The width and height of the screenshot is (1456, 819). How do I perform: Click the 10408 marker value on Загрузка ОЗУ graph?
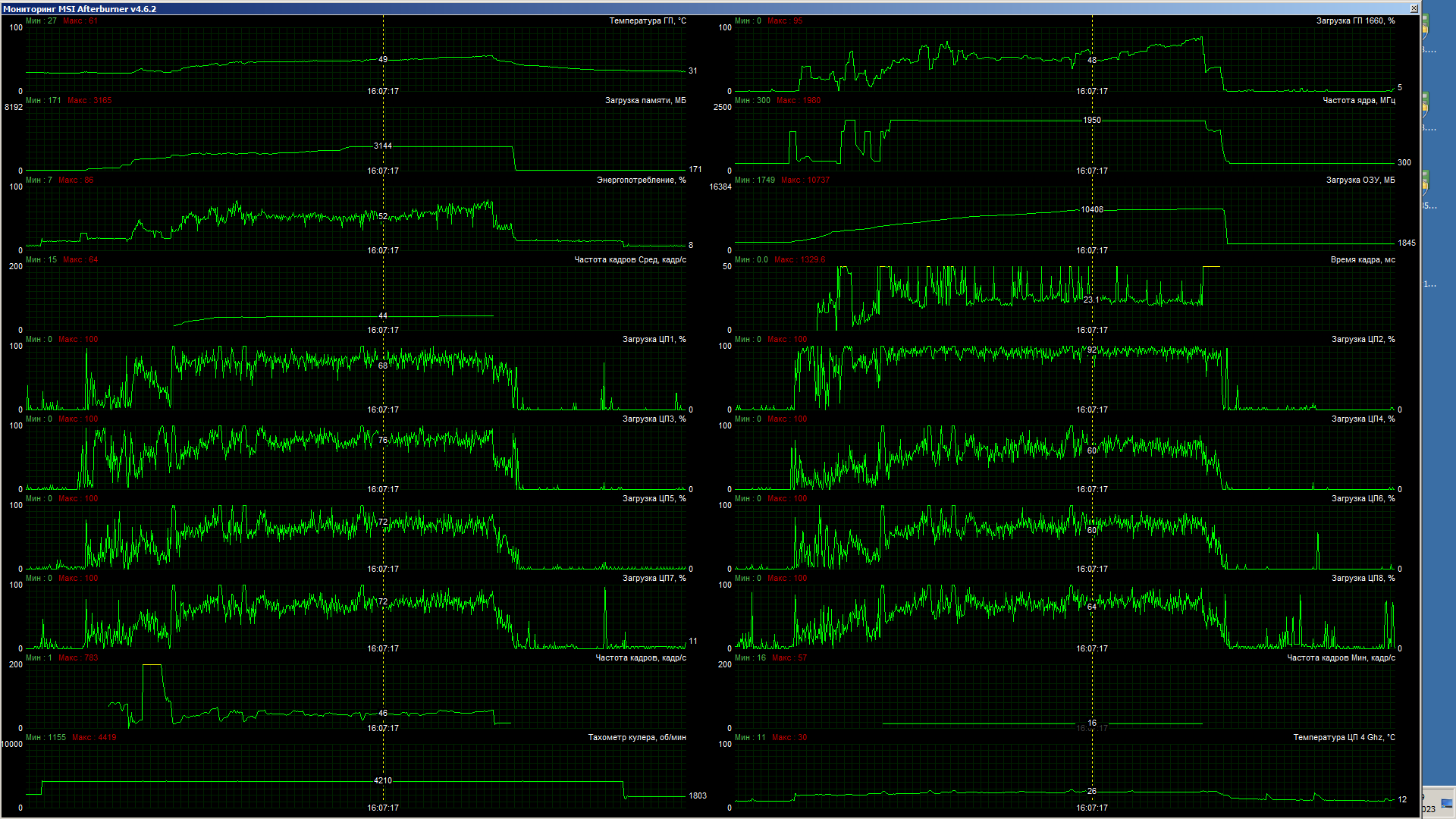point(1091,209)
